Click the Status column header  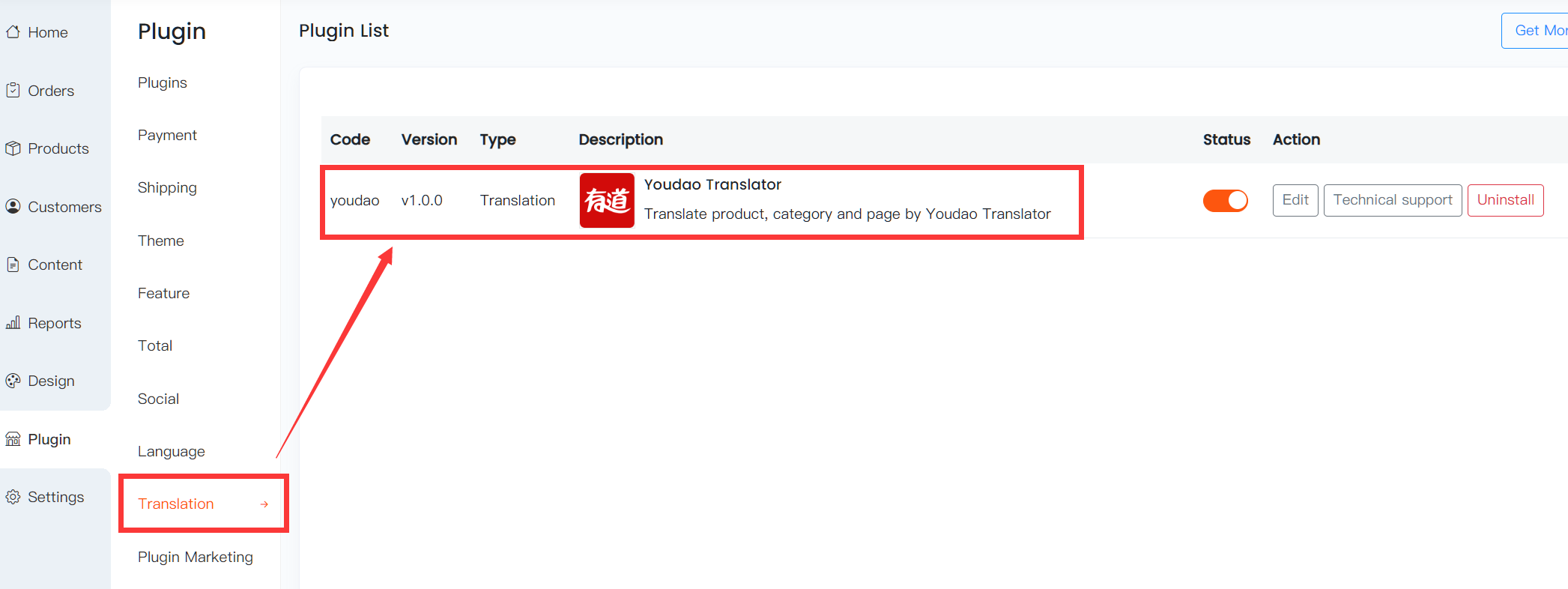(1226, 139)
